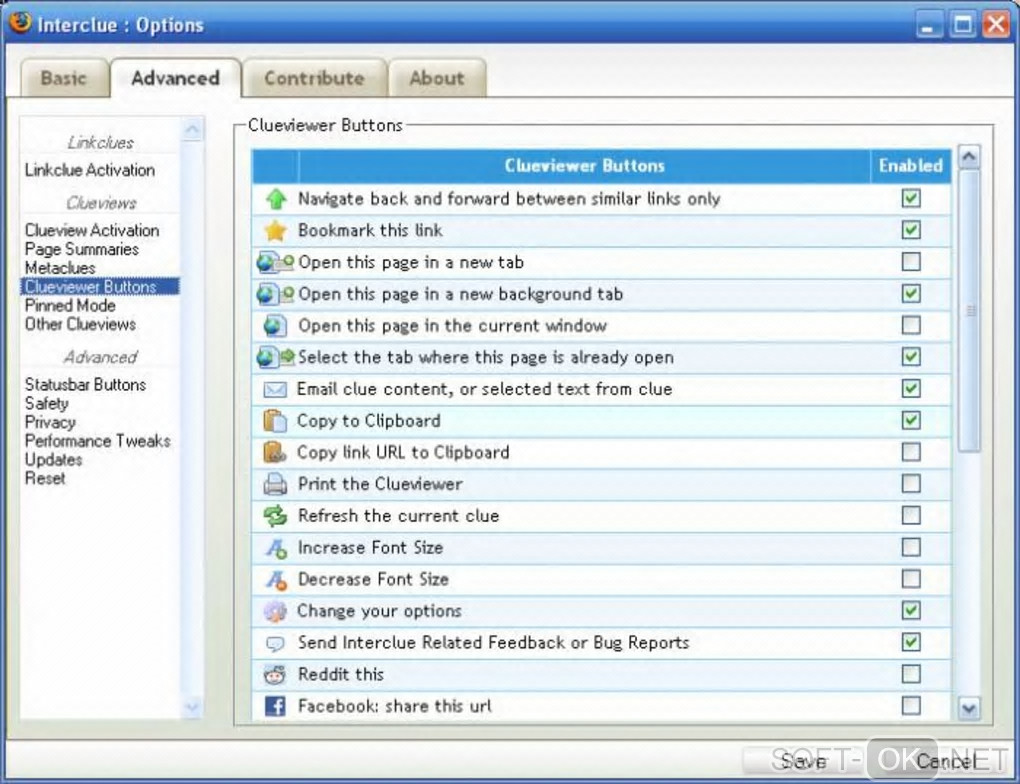
Task: Open Safety settings
Action: point(46,403)
